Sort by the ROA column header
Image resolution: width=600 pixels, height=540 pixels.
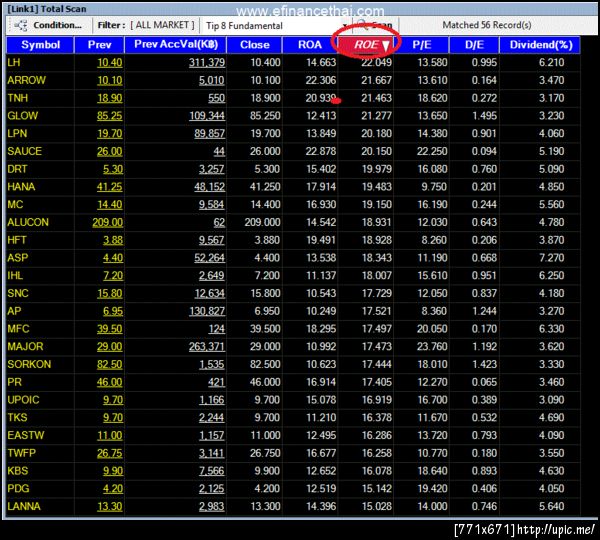310,45
